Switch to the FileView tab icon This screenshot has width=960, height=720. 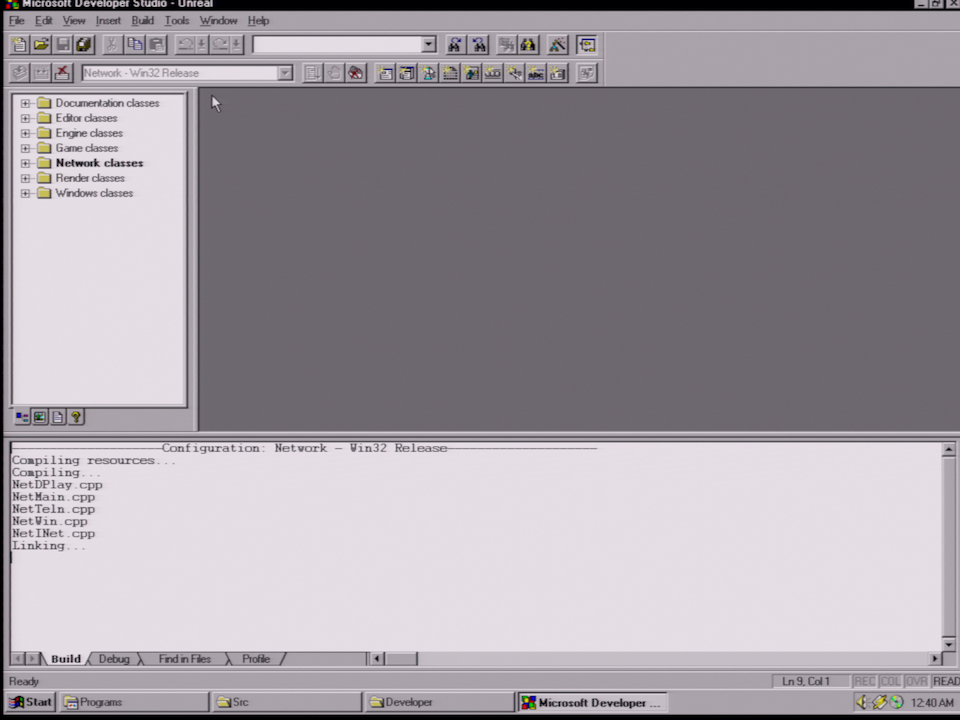pos(58,418)
